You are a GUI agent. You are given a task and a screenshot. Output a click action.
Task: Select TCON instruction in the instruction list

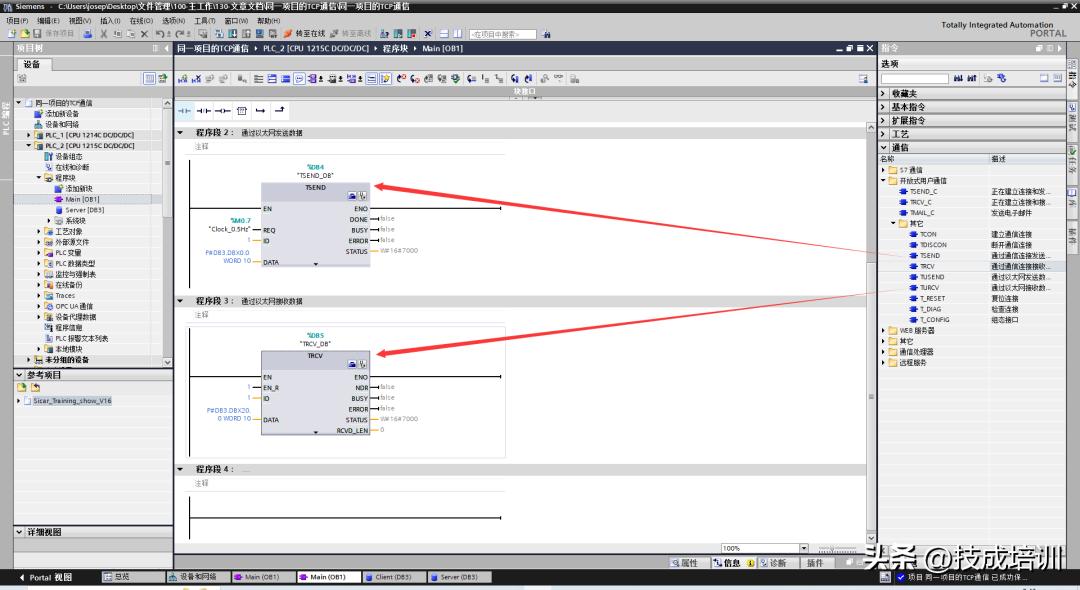click(928, 234)
